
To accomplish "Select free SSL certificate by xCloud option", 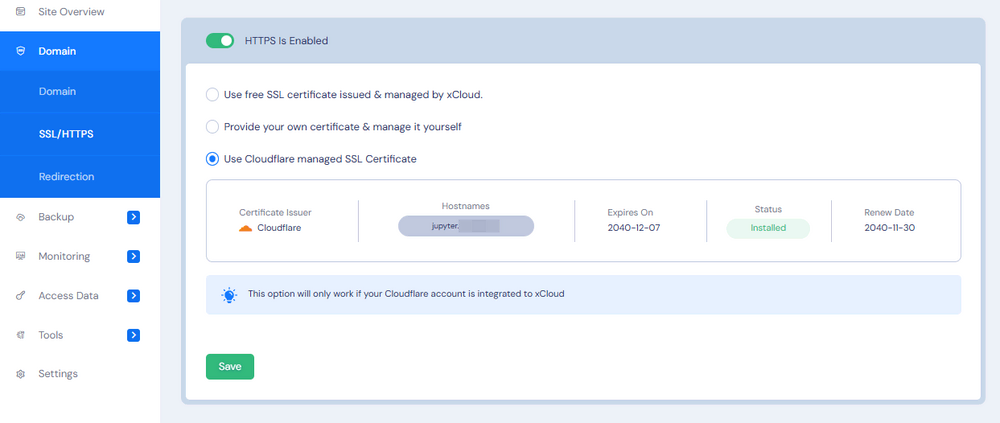I will [212, 94].
